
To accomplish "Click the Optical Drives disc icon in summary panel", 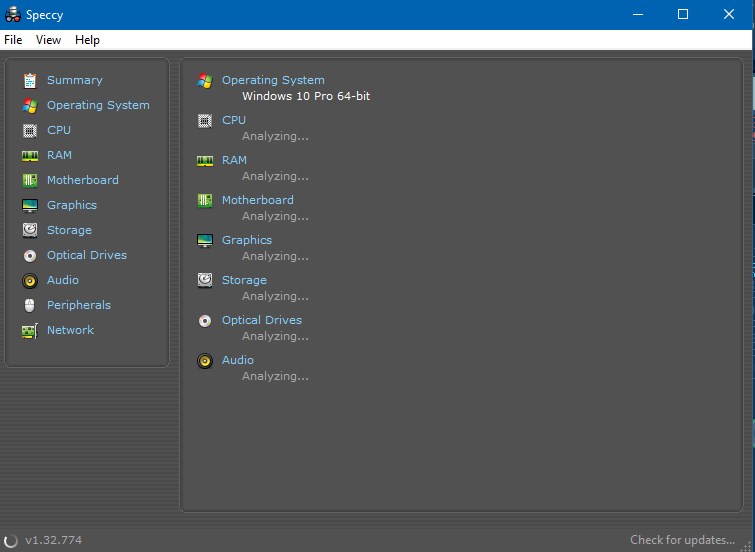I will point(205,321).
